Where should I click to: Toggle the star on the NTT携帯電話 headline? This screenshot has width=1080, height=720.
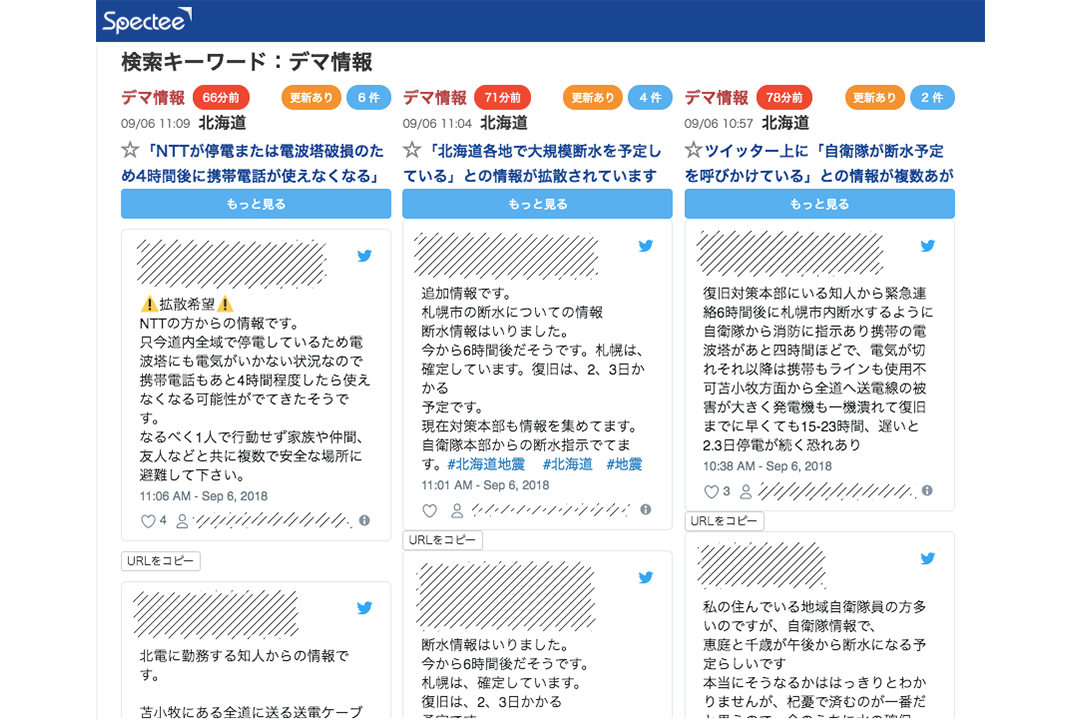click(x=128, y=150)
